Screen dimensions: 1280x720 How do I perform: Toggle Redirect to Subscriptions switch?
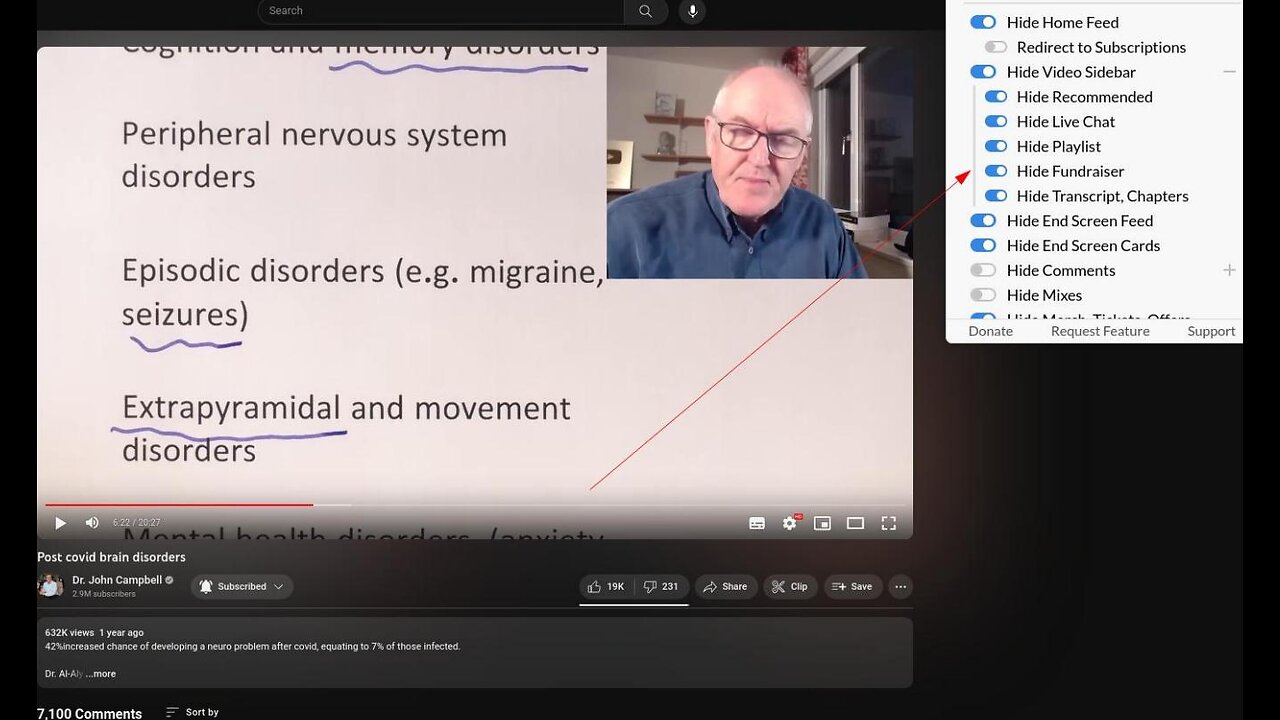[x=995, y=47]
